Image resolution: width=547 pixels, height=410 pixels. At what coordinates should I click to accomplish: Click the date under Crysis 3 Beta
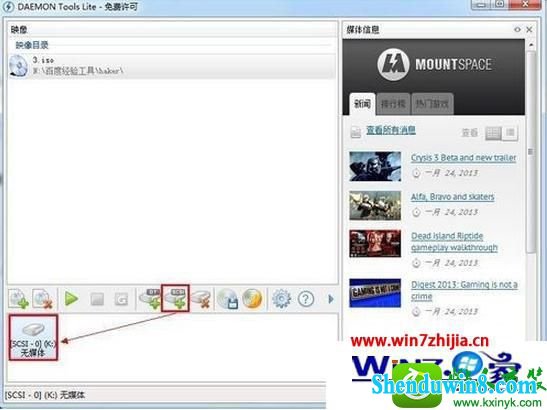coord(451,173)
